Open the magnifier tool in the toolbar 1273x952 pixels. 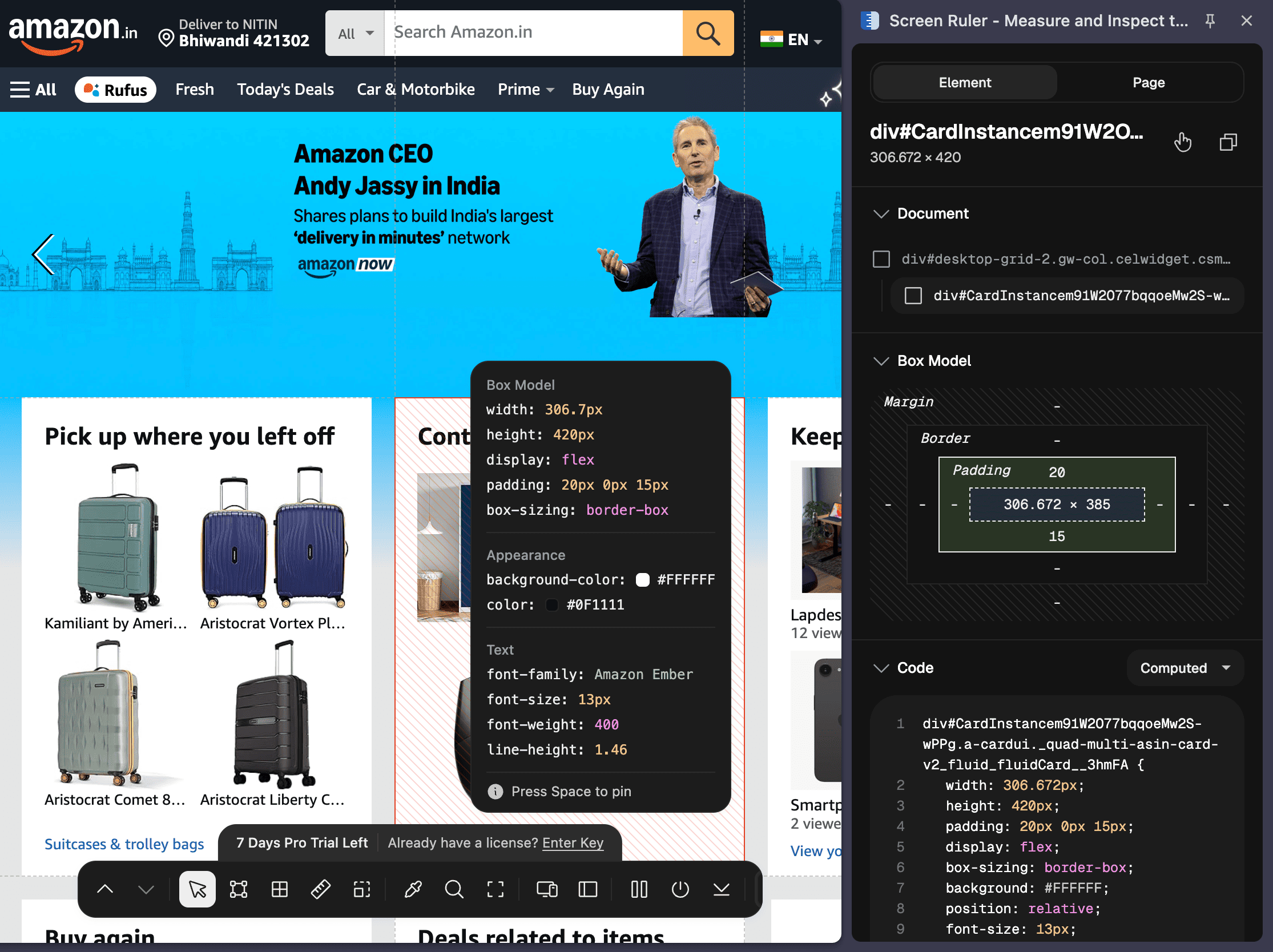pyautogui.click(x=454, y=889)
